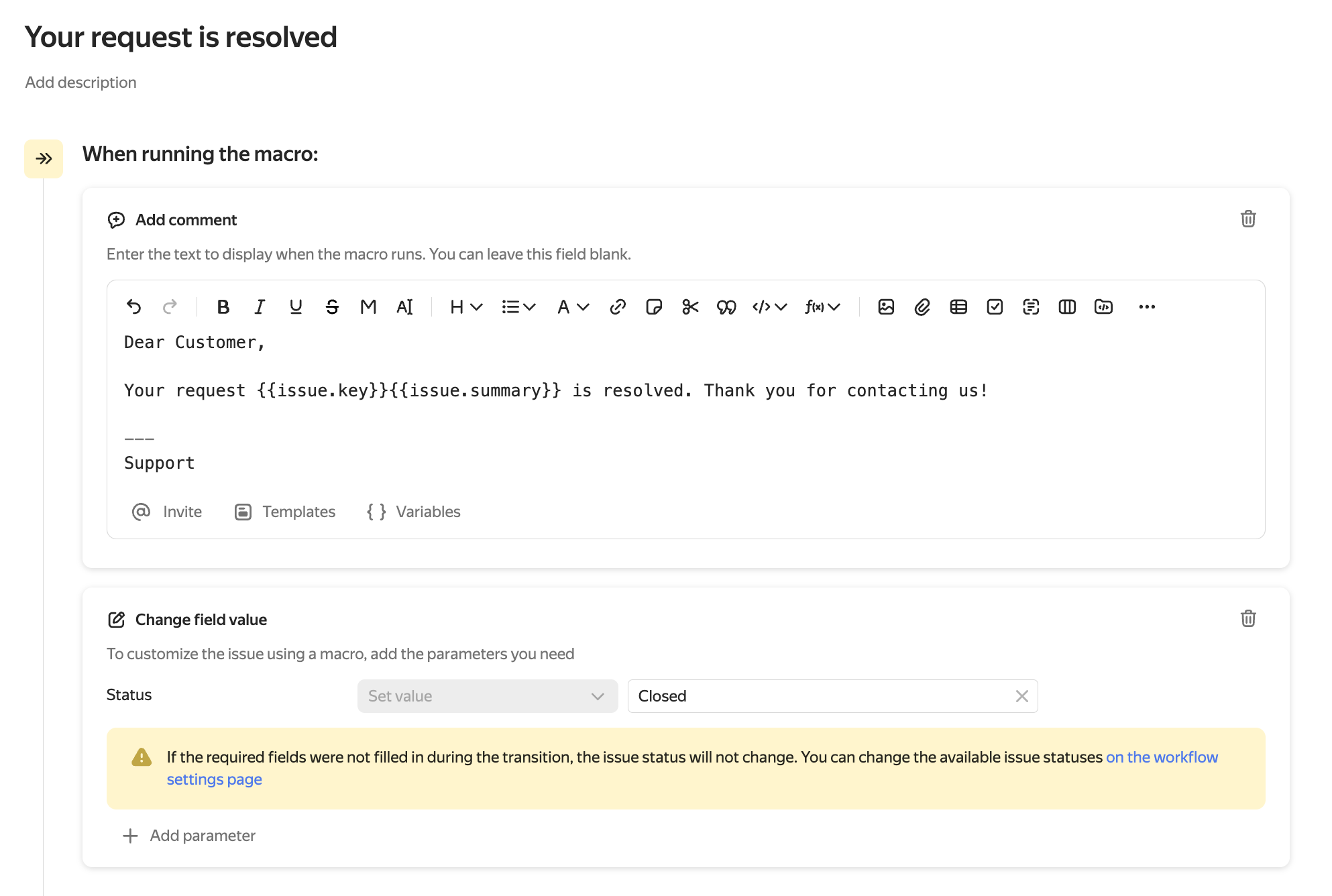Image resolution: width=1332 pixels, height=896 pixels.
Task: Insert a blockquote with the quotes icon
Action: [726, 306]
